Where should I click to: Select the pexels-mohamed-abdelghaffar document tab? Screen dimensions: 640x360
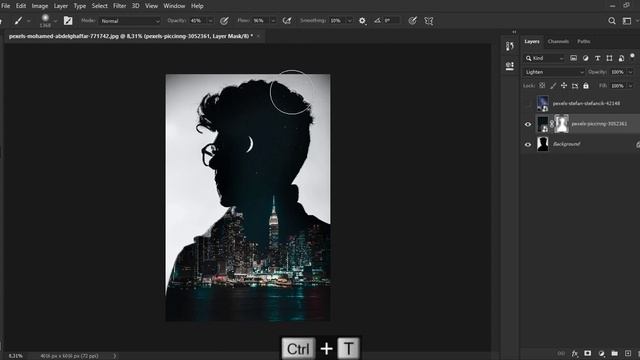pyautogui.click(x=131, y=36)
